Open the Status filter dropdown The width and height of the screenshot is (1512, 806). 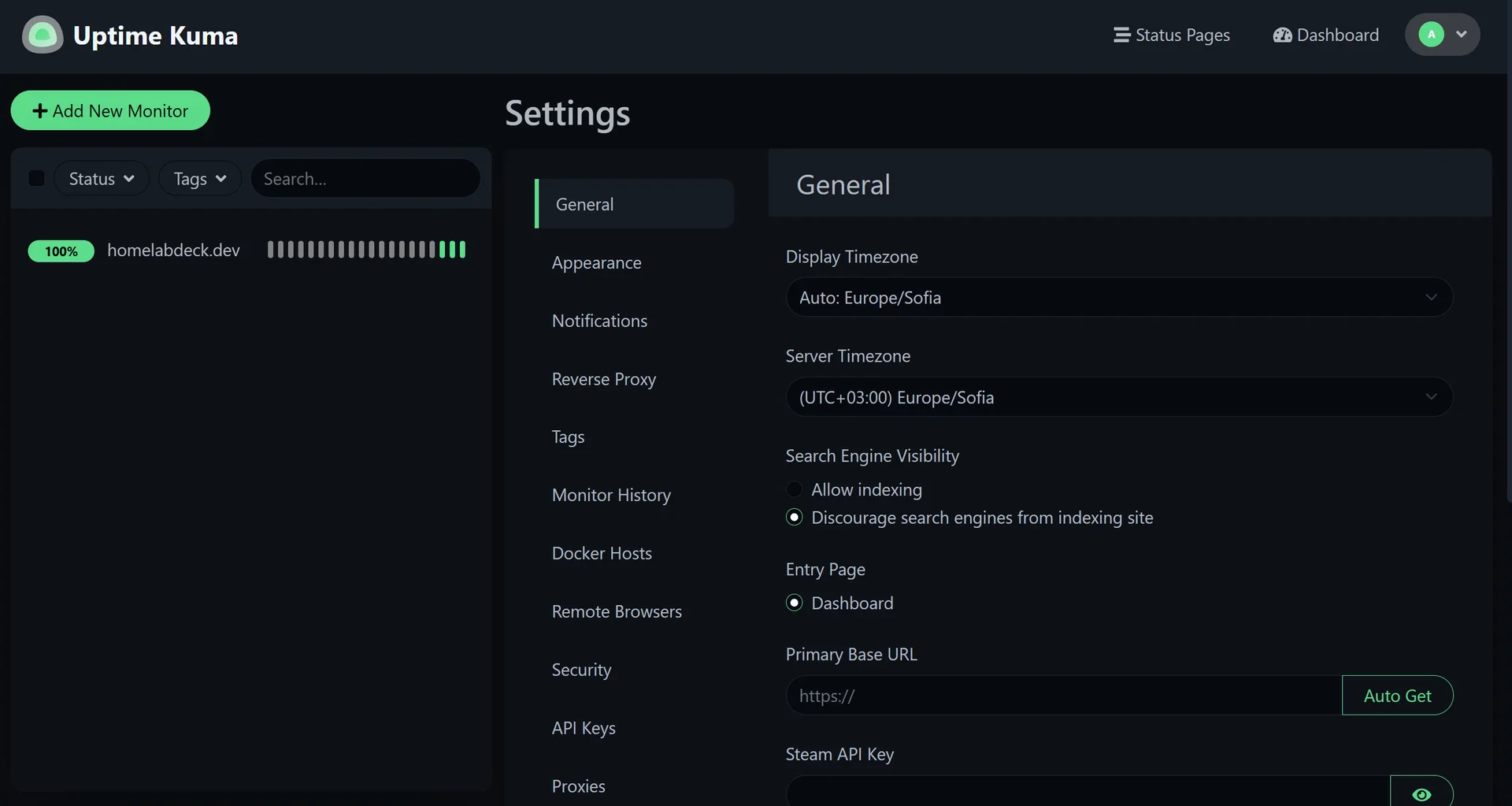click(102, 179)
